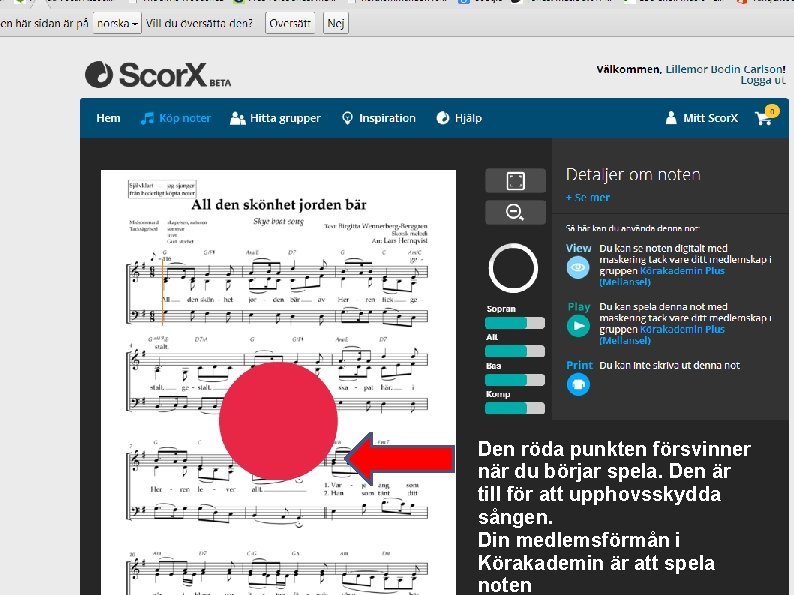Image resolution: width=794 pixels, height=595 pixels.
Task: Click the ScorX logo
Action: point(157,75)
